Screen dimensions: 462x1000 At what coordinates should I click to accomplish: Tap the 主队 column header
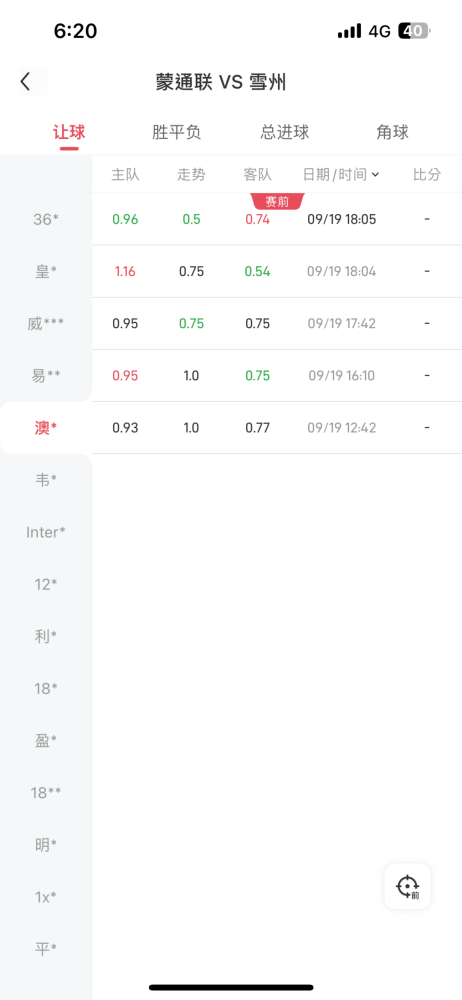[125, 174]
